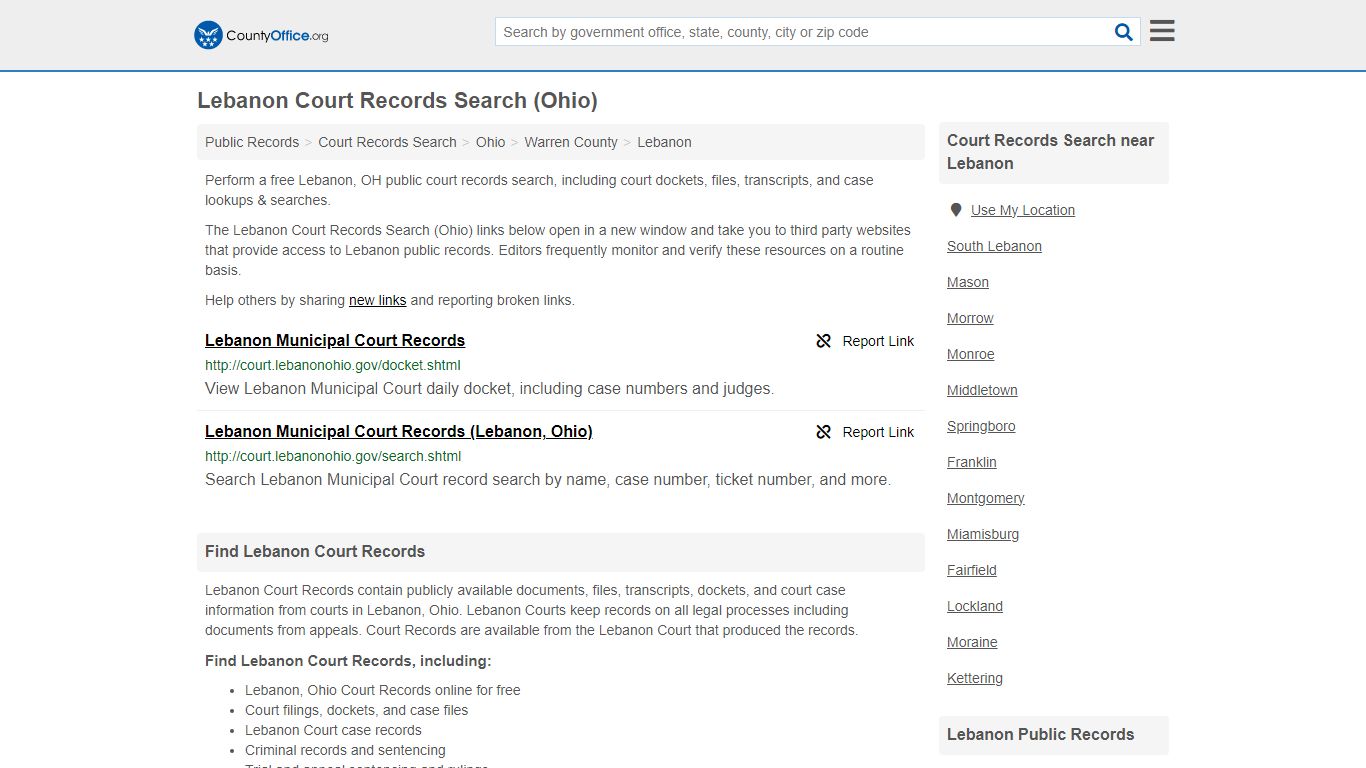Select Moraine nearby link
1366x768 pixels.
[x=972, y=642]
